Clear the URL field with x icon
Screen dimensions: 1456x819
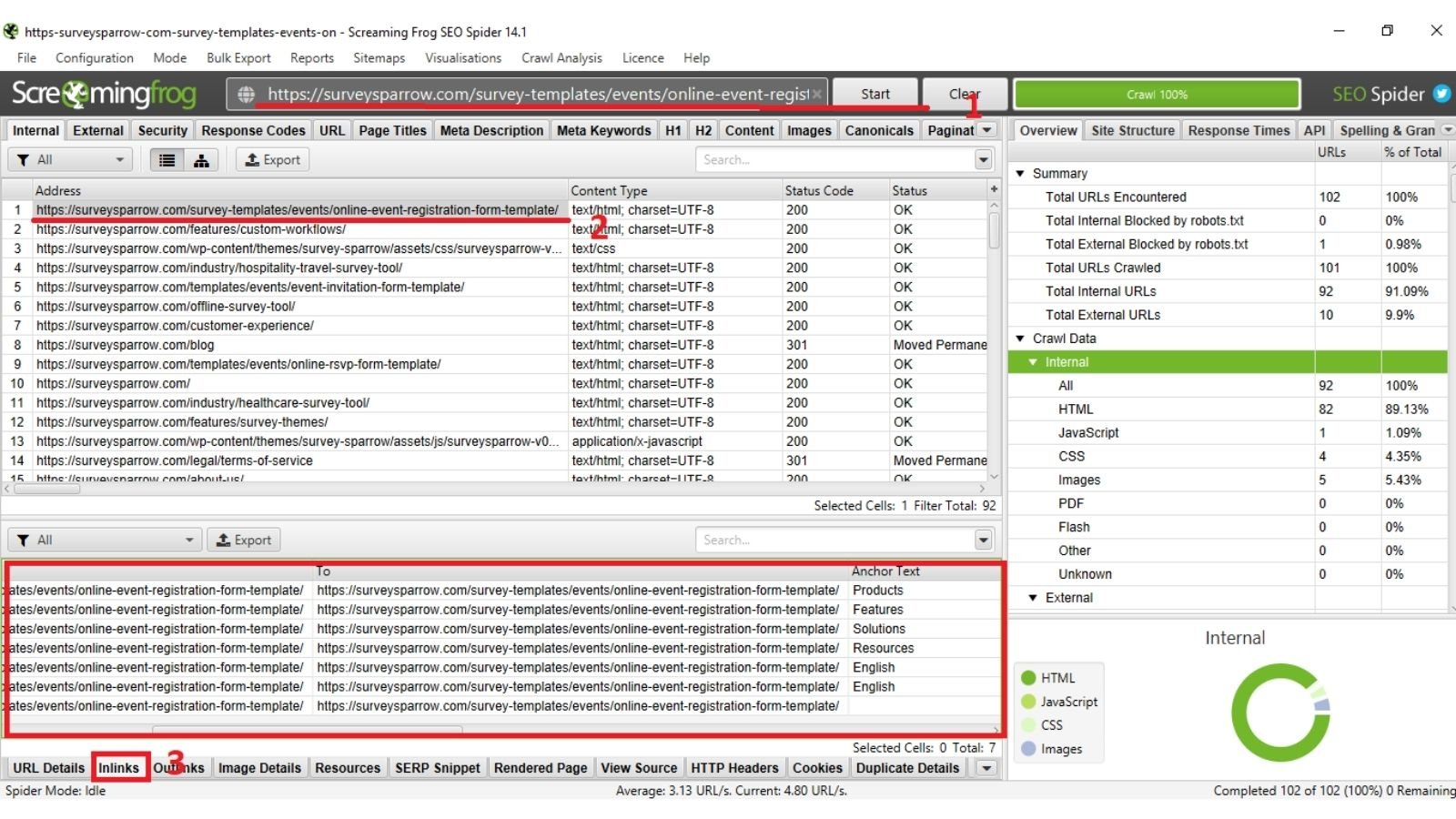817,94
